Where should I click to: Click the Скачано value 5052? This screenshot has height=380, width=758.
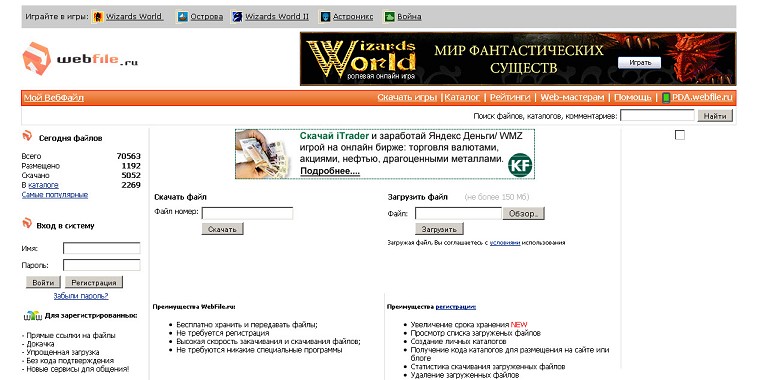(x=131, y=175)
